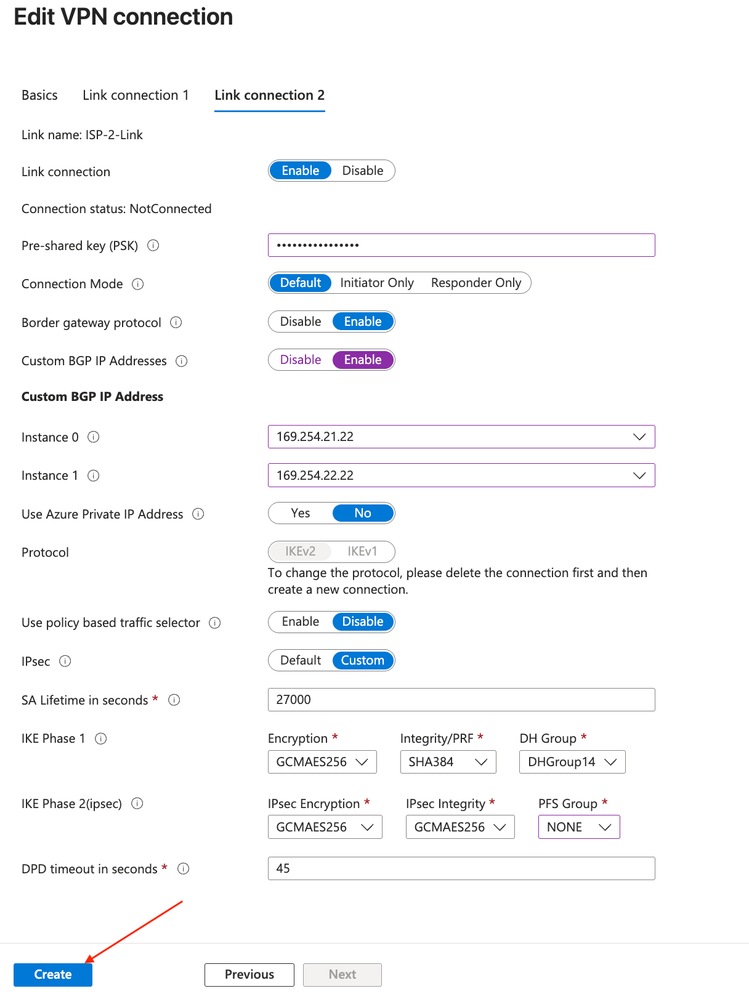749x999 pixels.
Task: Click the Pre-shared key field
Action: [461, 245]
